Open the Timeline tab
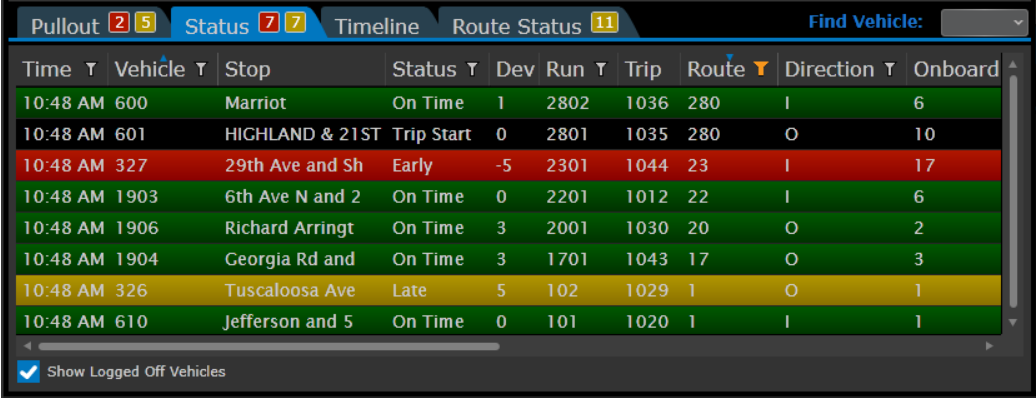The height and width of the screenshot is (398, 1036). [x=377, y=26]
